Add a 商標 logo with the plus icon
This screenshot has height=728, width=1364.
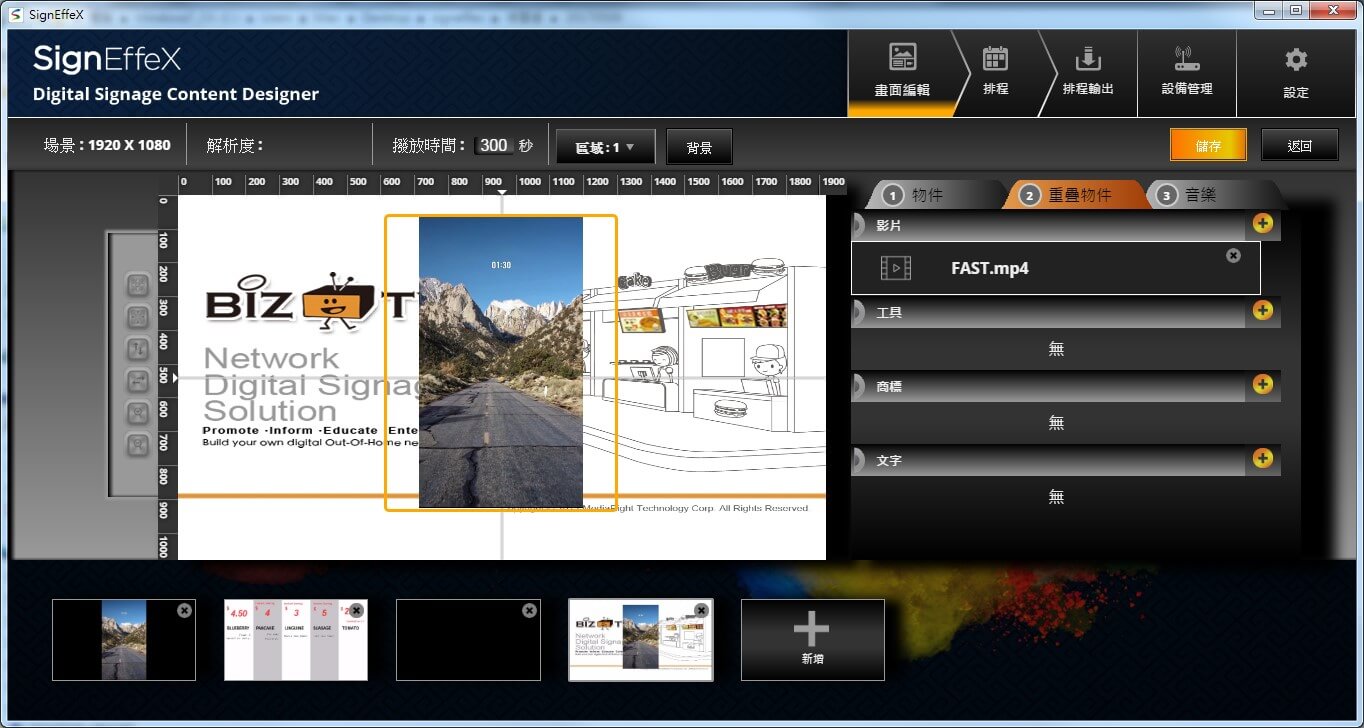pyautogui.click(x=1262, y=384)
